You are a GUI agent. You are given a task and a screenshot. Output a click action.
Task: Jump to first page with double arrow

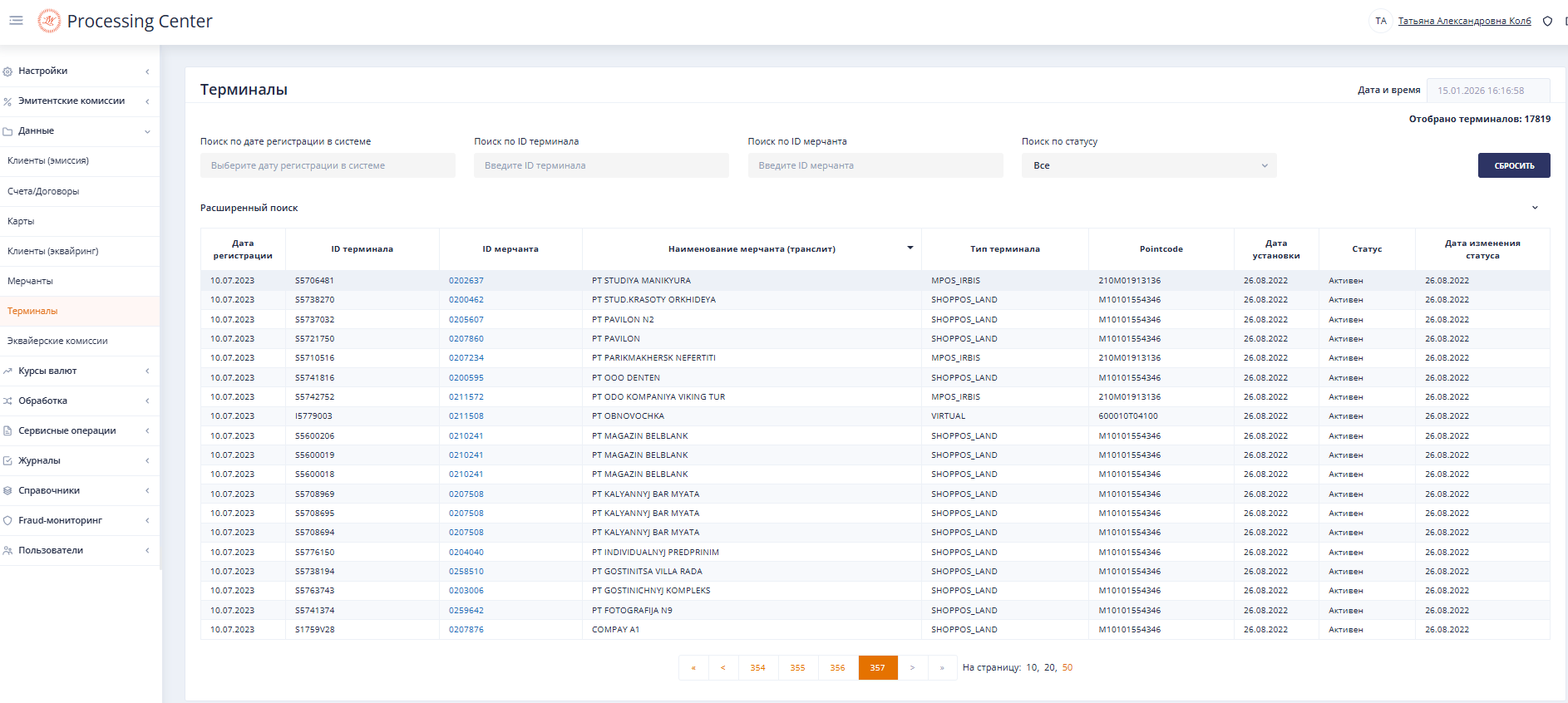pyautogui.click(x=693, y=668)
